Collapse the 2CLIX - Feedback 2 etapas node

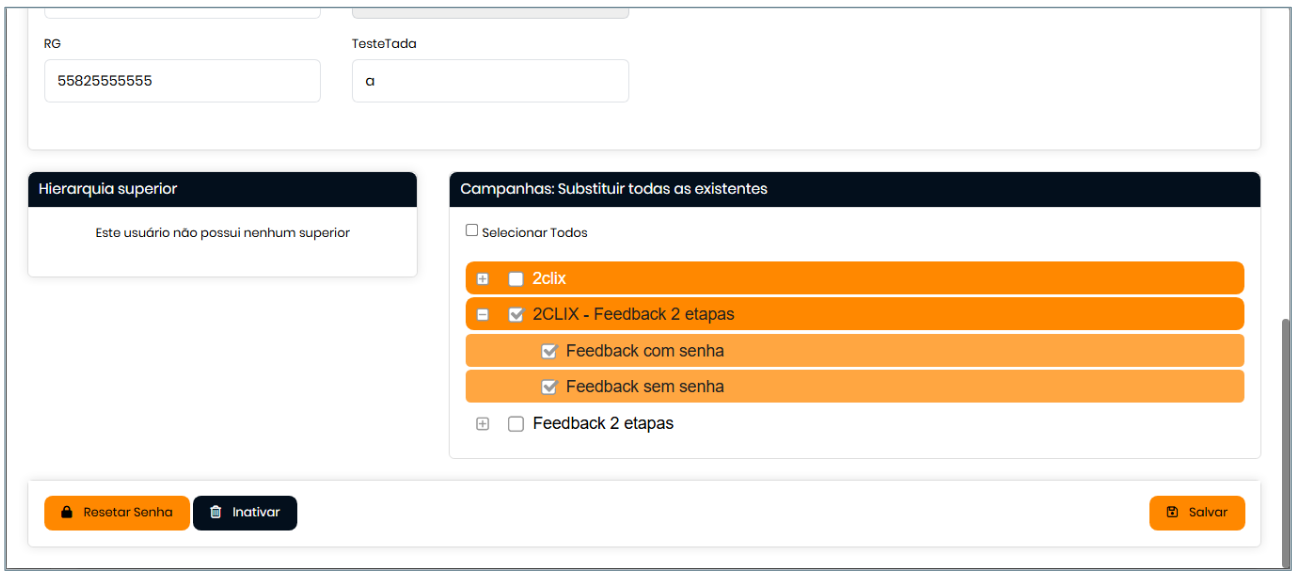483,315
